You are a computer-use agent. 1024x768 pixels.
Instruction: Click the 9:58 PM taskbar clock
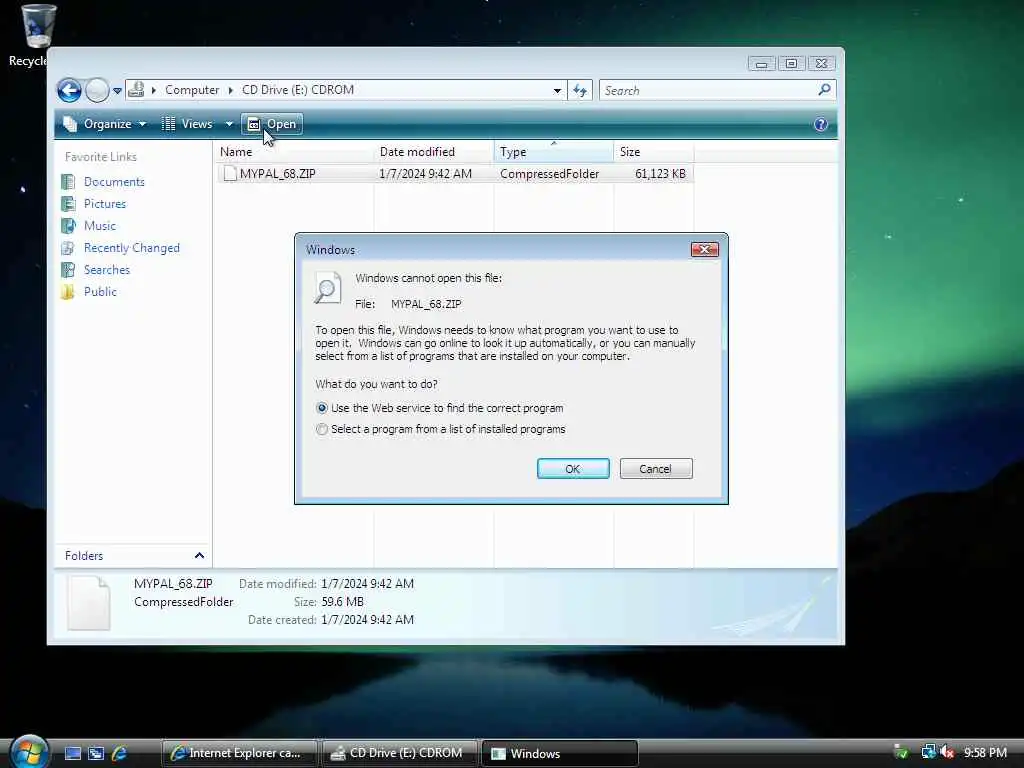pyautogui.click(x=985, y=753)
